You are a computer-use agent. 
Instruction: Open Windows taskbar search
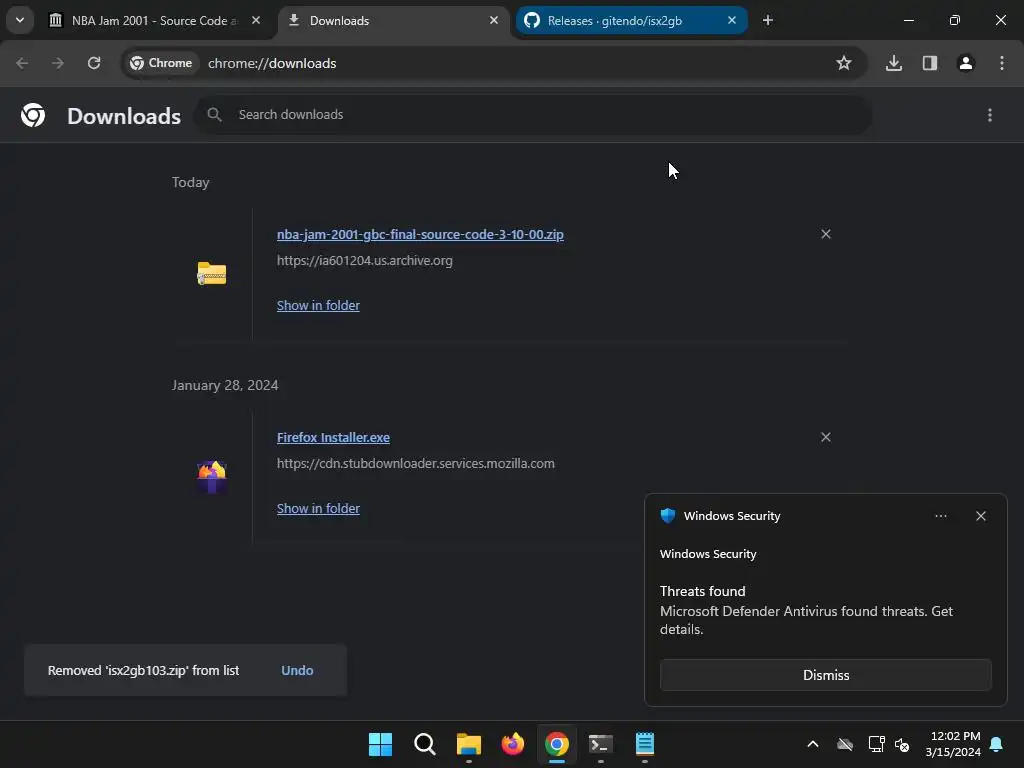[x=424, y=744]
